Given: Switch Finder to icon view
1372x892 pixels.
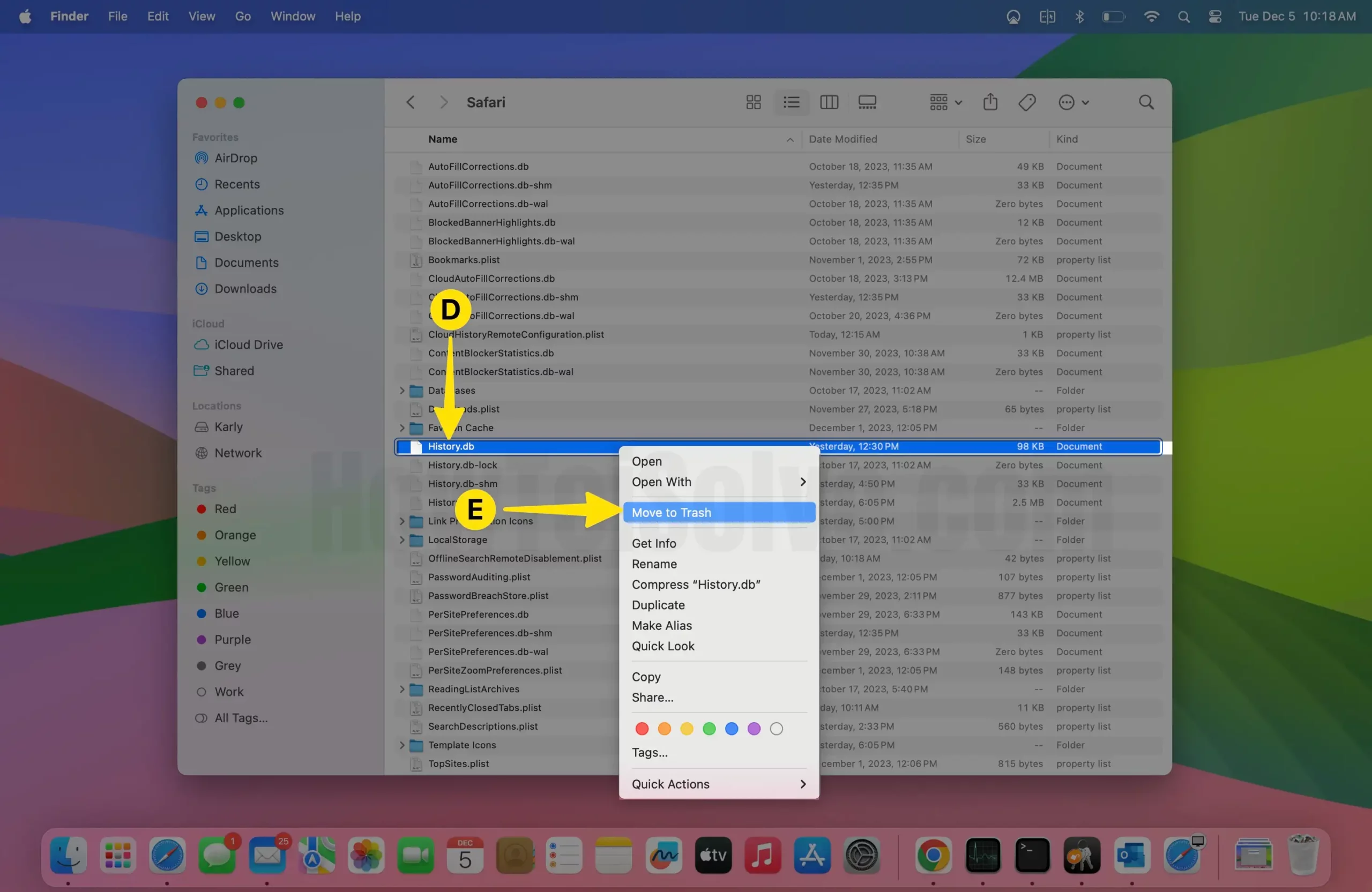Looking at the screenshot, I should coord(753,102).
